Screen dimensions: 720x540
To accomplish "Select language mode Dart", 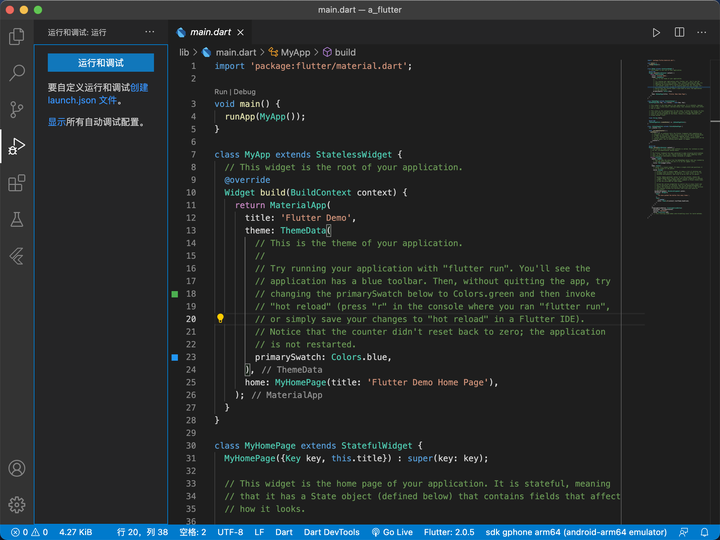I will (284, 532).
